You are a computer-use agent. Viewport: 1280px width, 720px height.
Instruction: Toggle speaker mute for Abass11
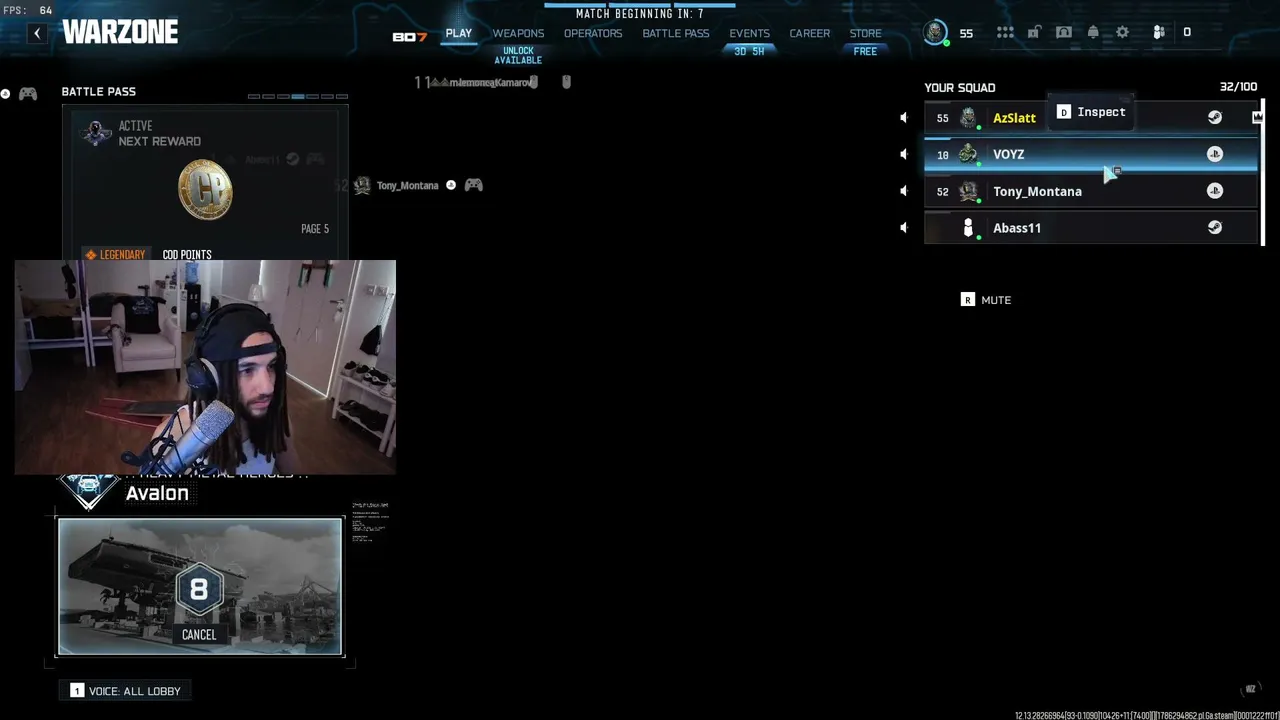coord(904,228)
